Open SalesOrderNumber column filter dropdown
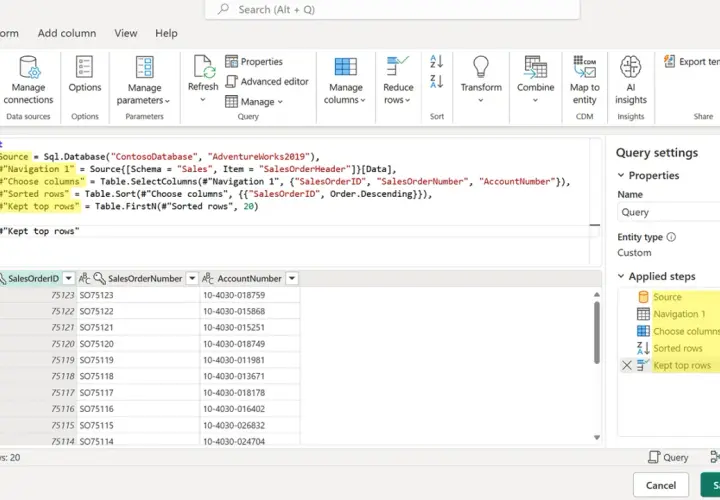The image size is (720, 500). [x=192, y=278]
